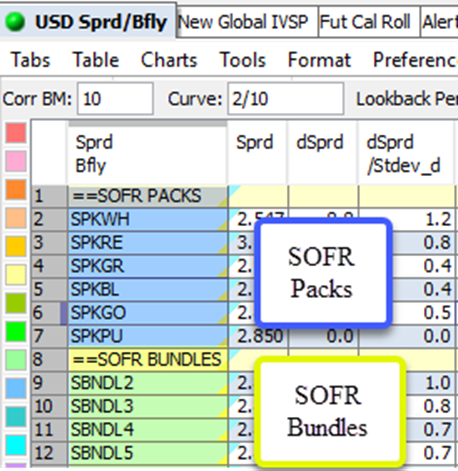Click the Sprd column header
Image resolution: width=458 pixels, height=471 pixels.
(x=257, y=154)
